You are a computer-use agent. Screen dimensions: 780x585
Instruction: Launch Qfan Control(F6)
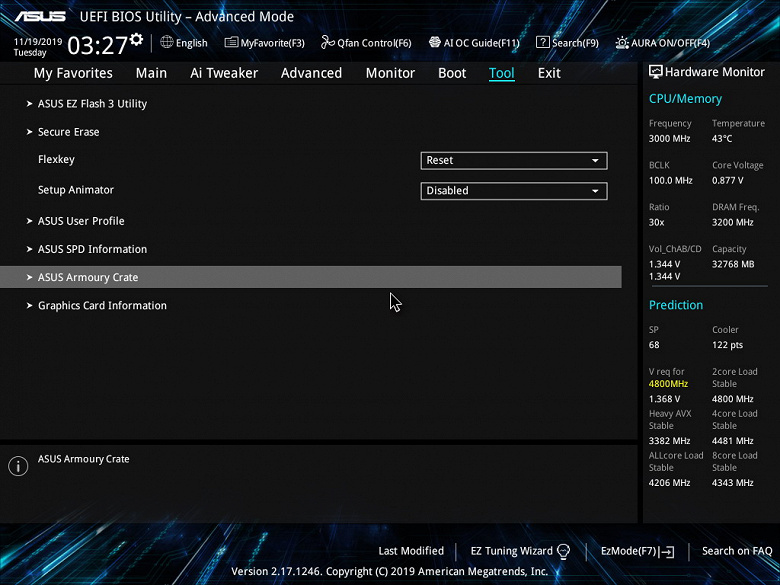tap(374, 43)
